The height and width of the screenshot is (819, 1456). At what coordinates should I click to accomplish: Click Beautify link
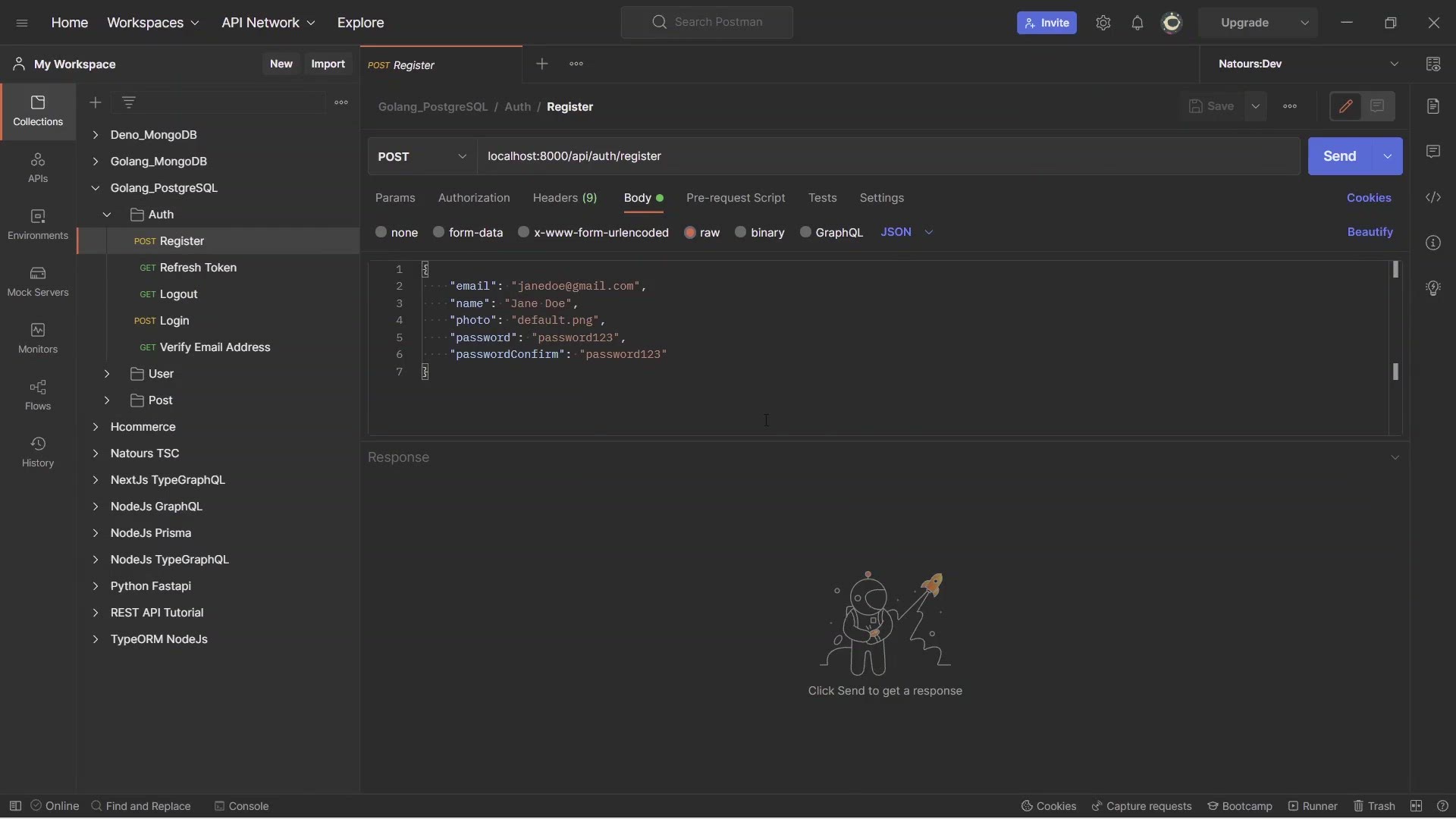pos(1370,232)
